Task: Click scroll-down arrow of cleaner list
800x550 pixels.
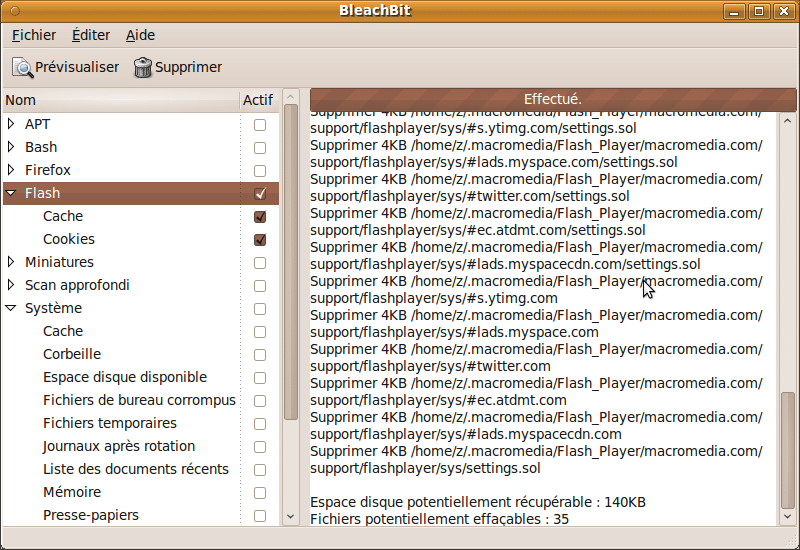Action: pos(291,517)
